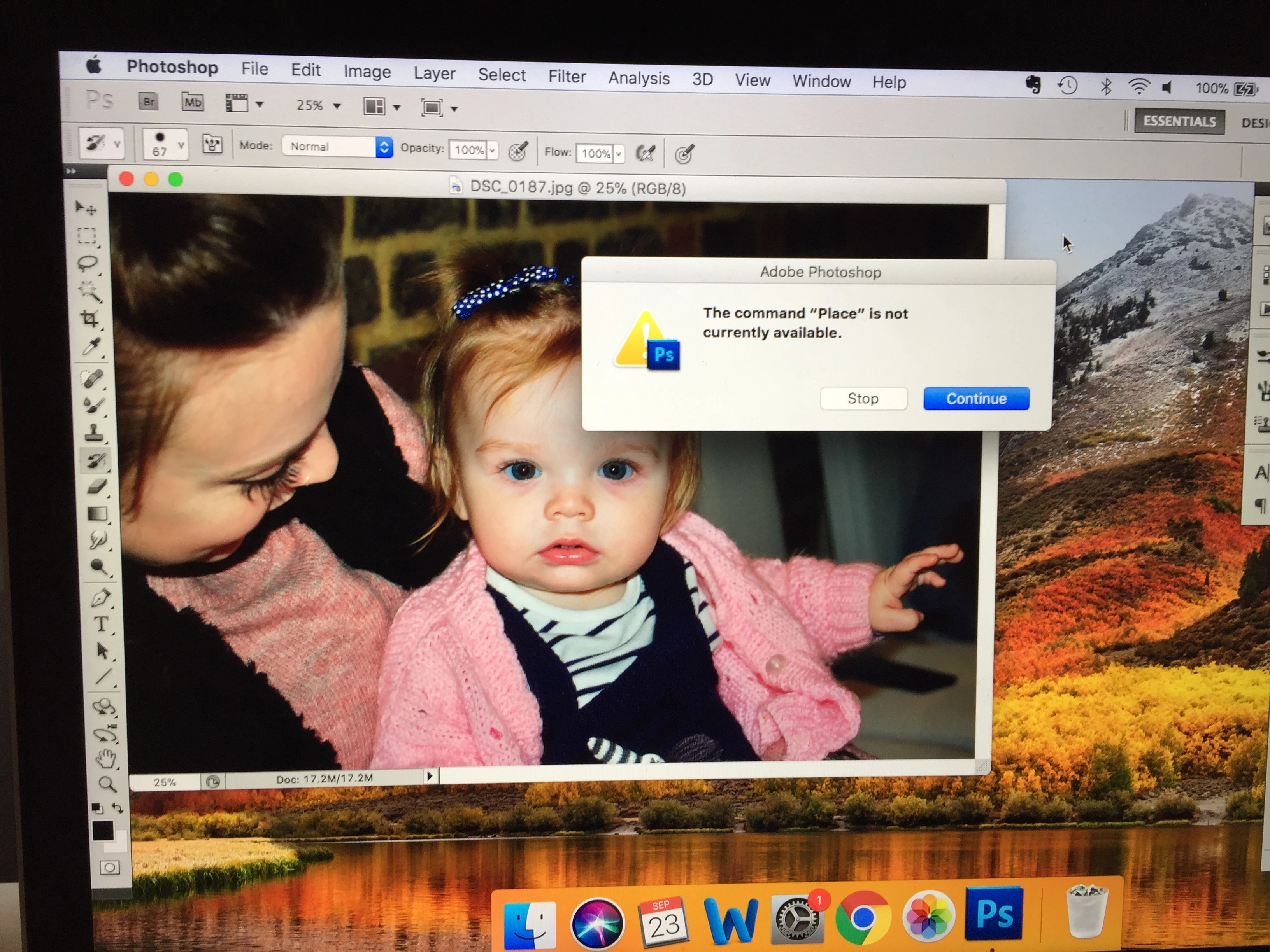
Task: Select the Horizontal Type tool
Action: point(101,624)
